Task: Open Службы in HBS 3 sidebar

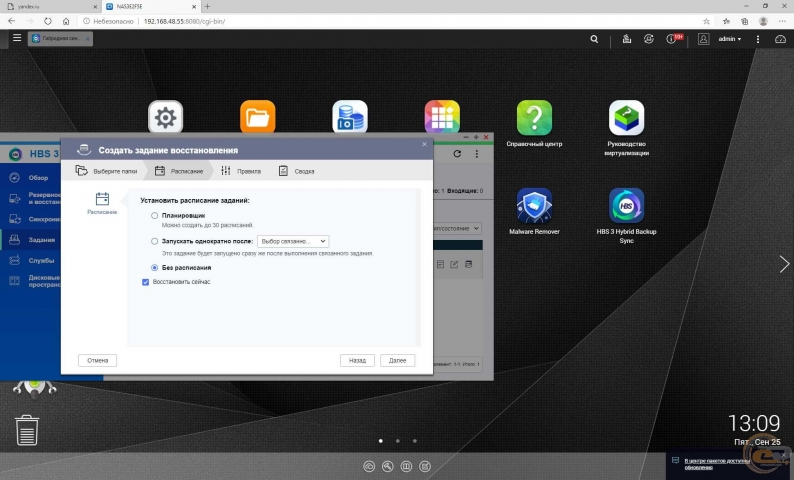Action: 30,260
